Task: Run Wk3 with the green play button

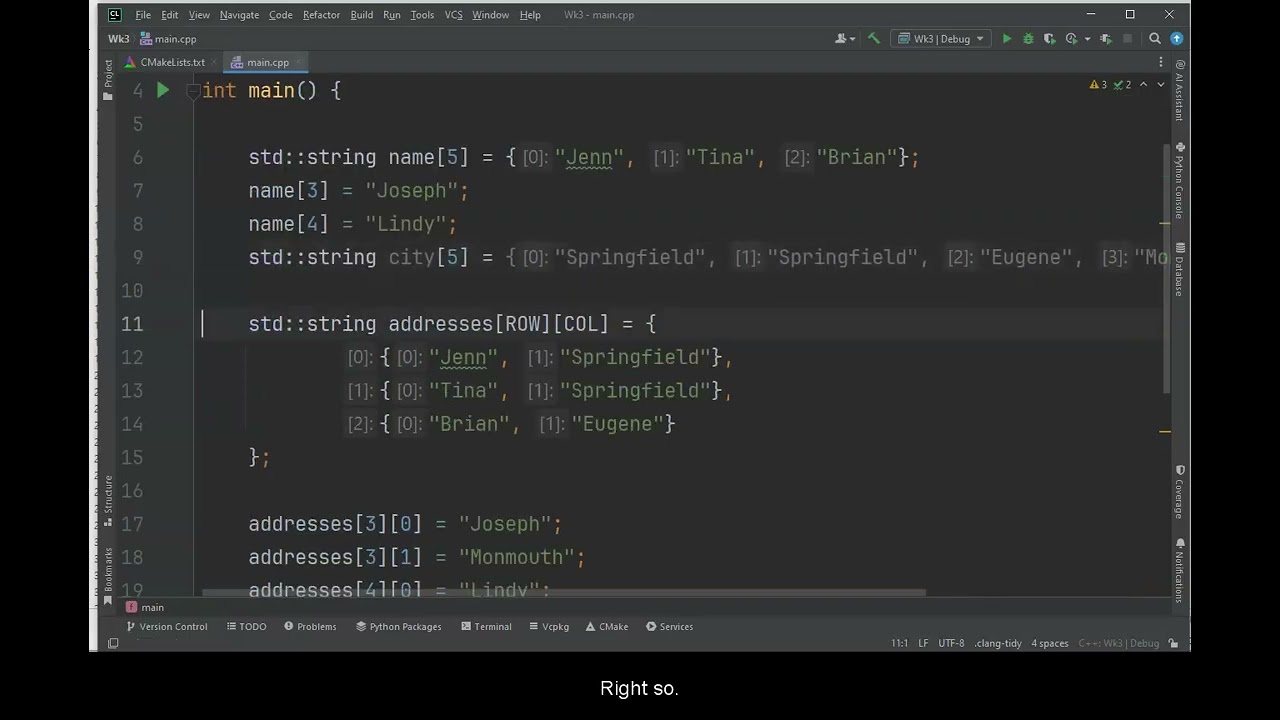Action: 1007,39
